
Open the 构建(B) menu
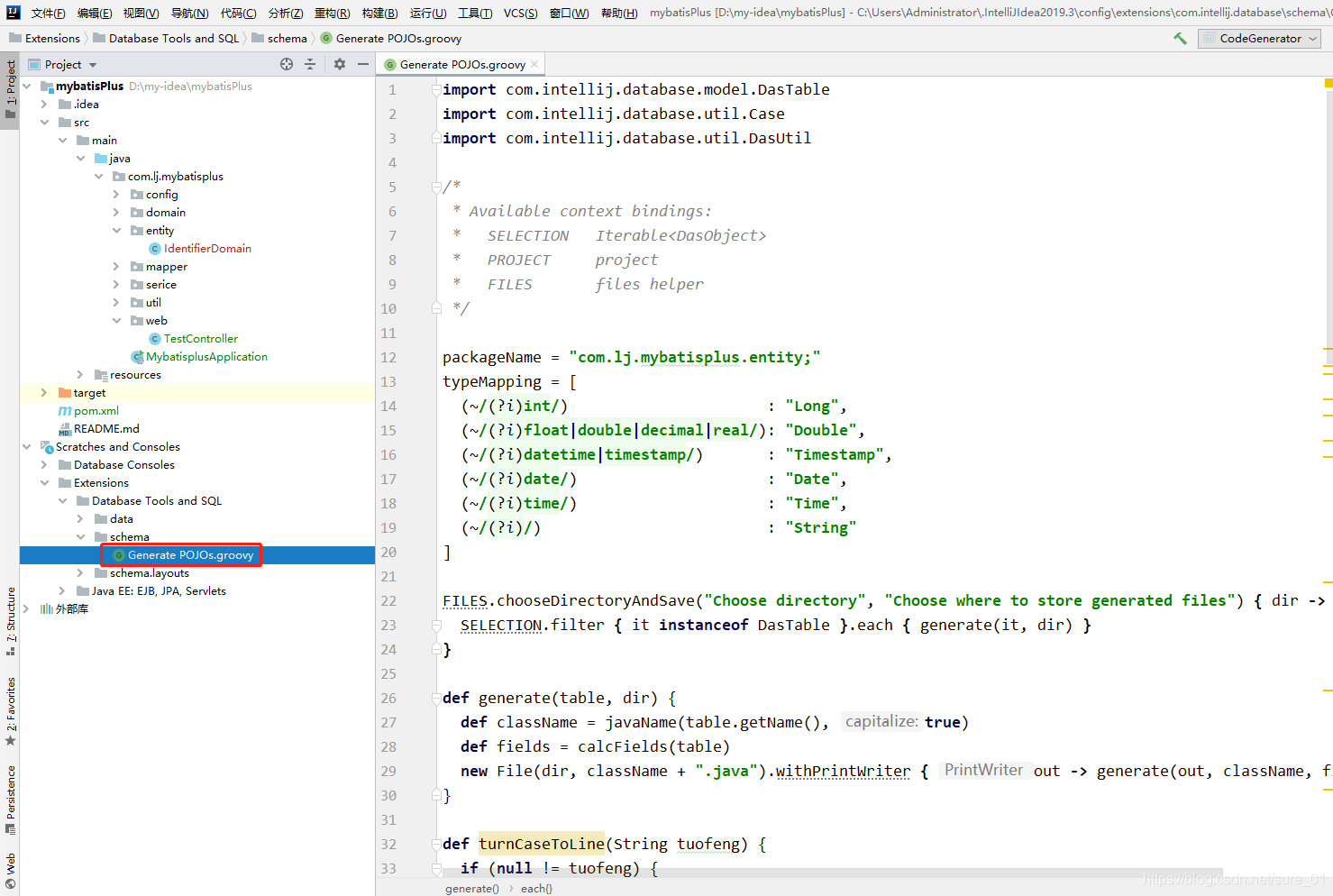coord(379,13)
